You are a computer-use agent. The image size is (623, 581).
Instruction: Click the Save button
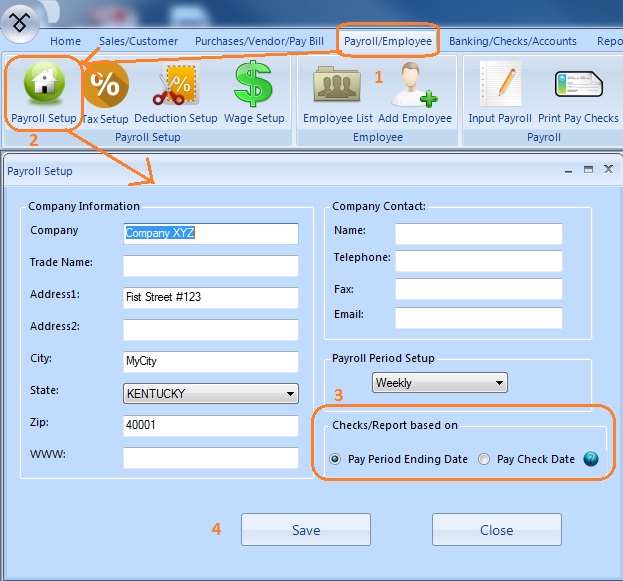[x=306, y=530]
